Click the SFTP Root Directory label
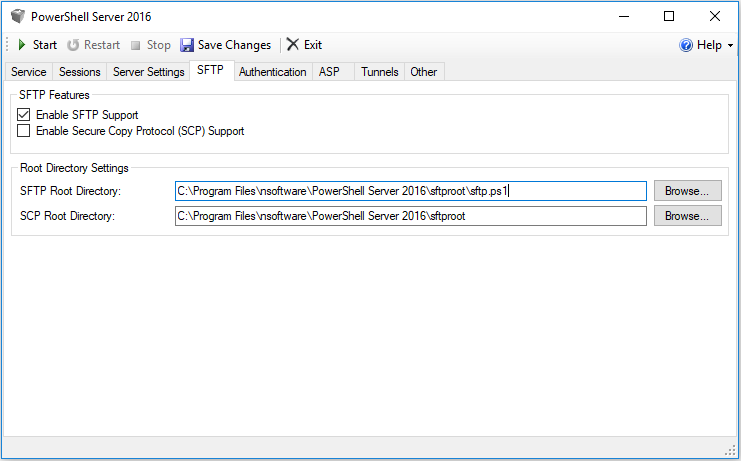The height and width of the screenshot is (461, 741). 70,191
